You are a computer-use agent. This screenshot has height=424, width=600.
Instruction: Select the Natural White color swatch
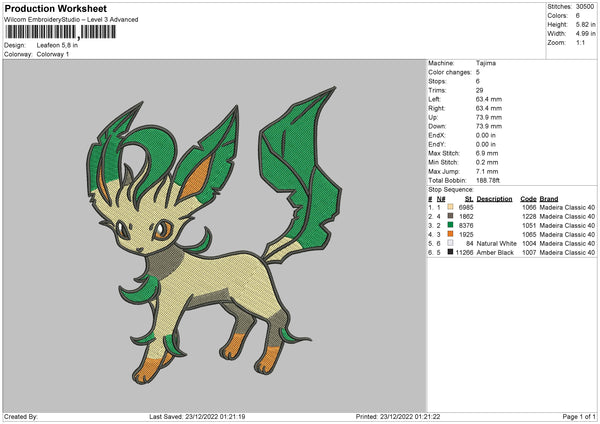tap(450, 243)
